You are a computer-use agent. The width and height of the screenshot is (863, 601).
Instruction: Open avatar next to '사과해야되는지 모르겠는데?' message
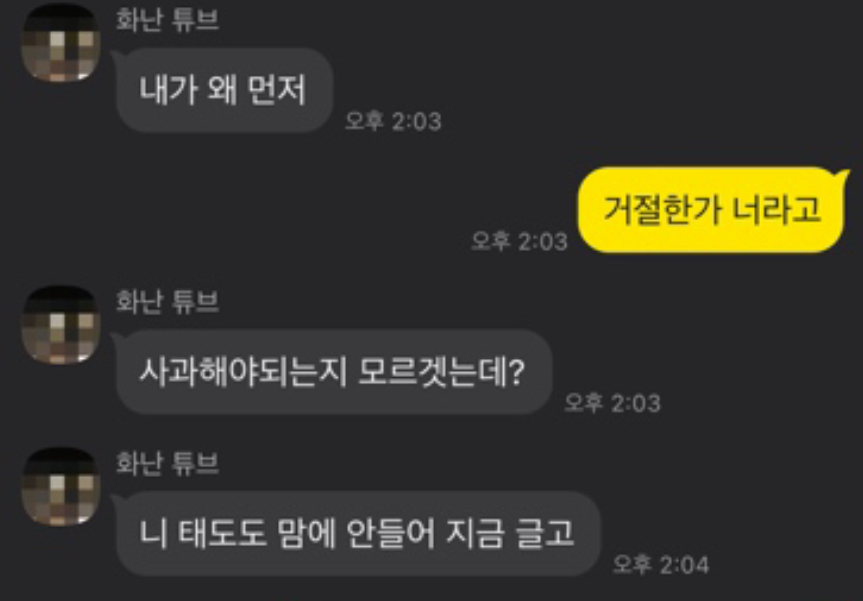point(61,325)
